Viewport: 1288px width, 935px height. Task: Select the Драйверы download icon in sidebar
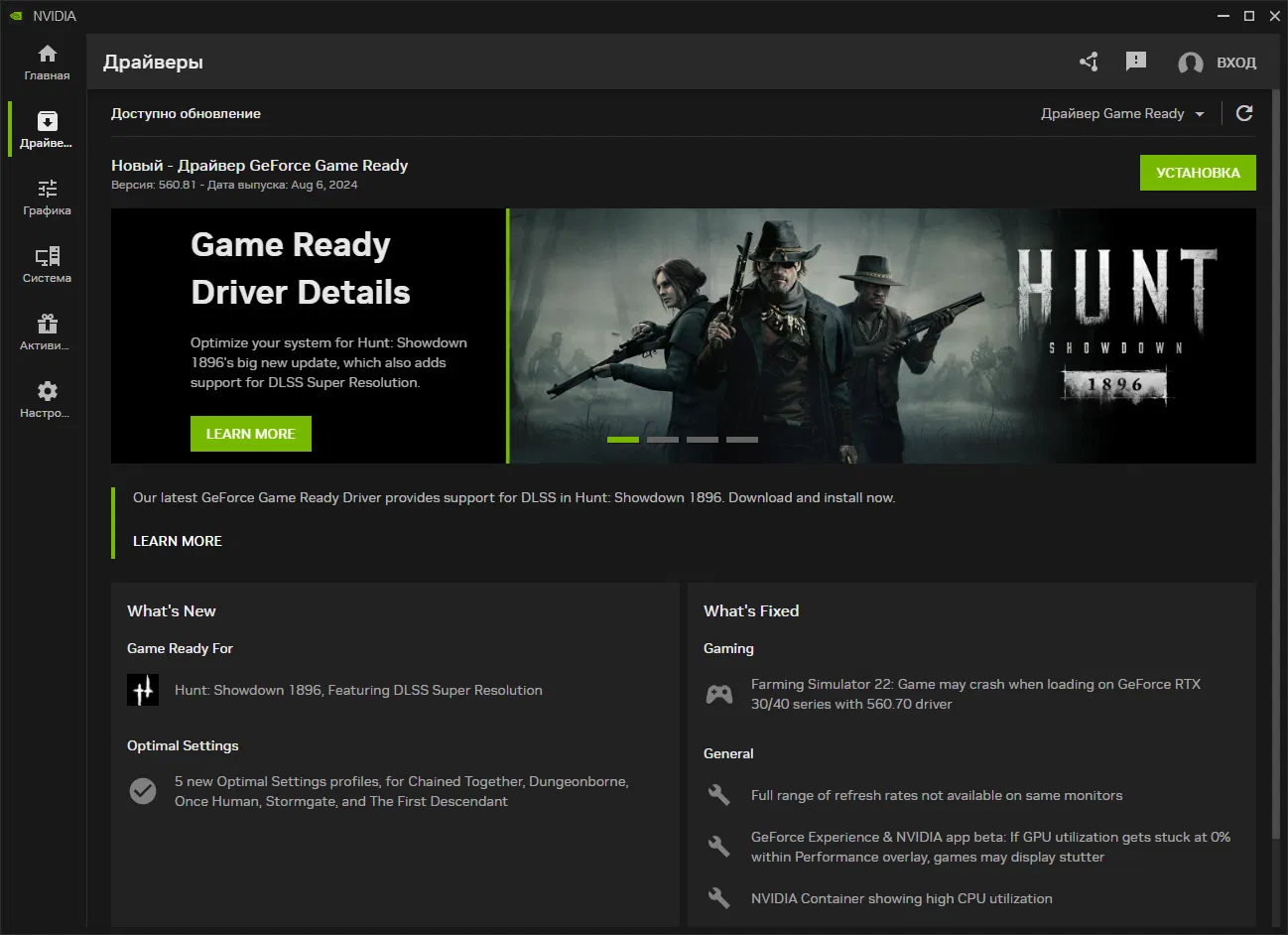pyautogui.click(x=47, y=121)
